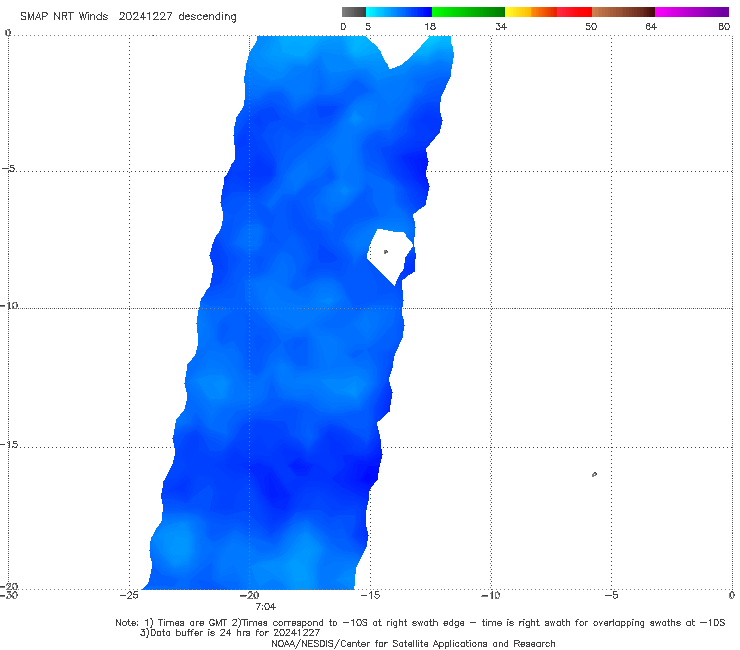The image size is (740, 650).
Task: Click the latitude axis label '-15'
Action: click(x=9, y=444)
